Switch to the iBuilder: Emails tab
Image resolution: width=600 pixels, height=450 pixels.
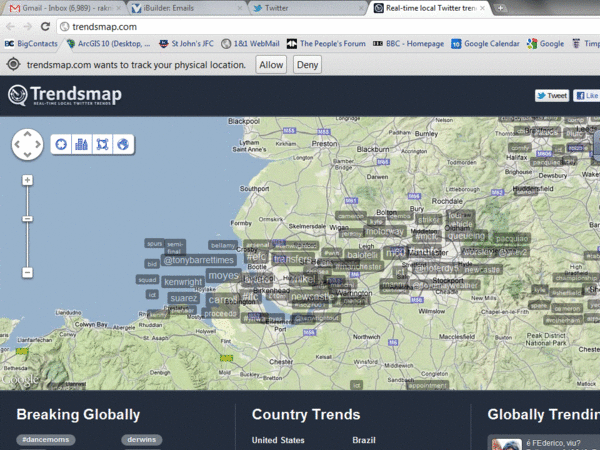[x=186, y=8]
